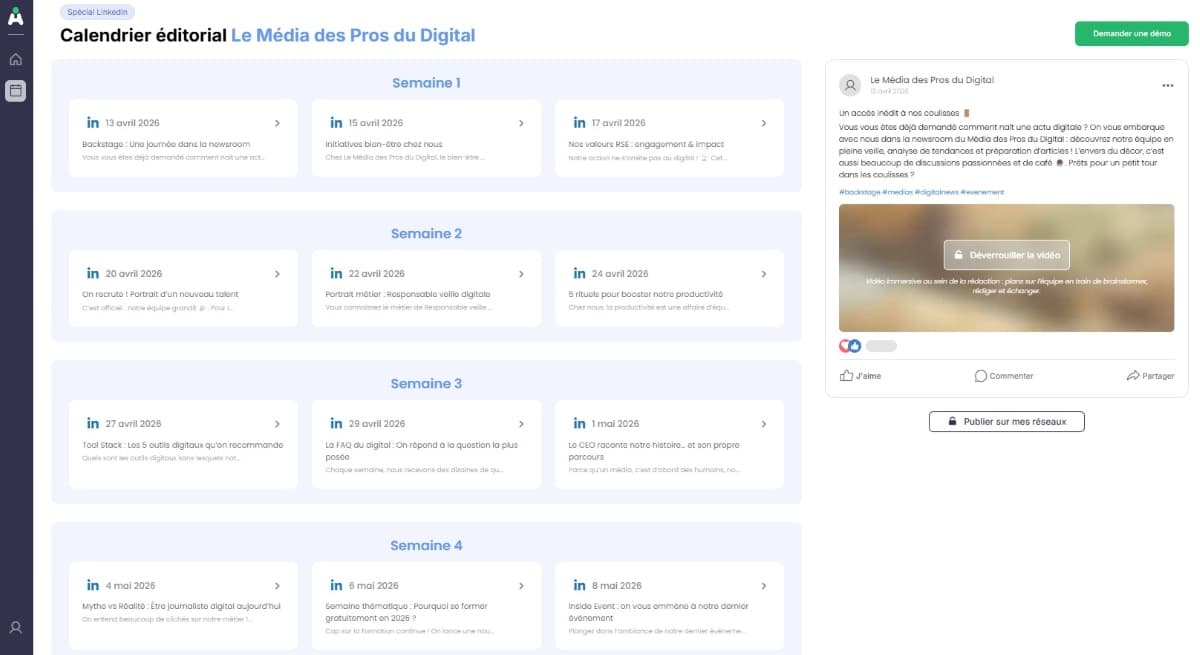
Task: Click the blurred video thumbnail caption
Action: (1006, 286)
